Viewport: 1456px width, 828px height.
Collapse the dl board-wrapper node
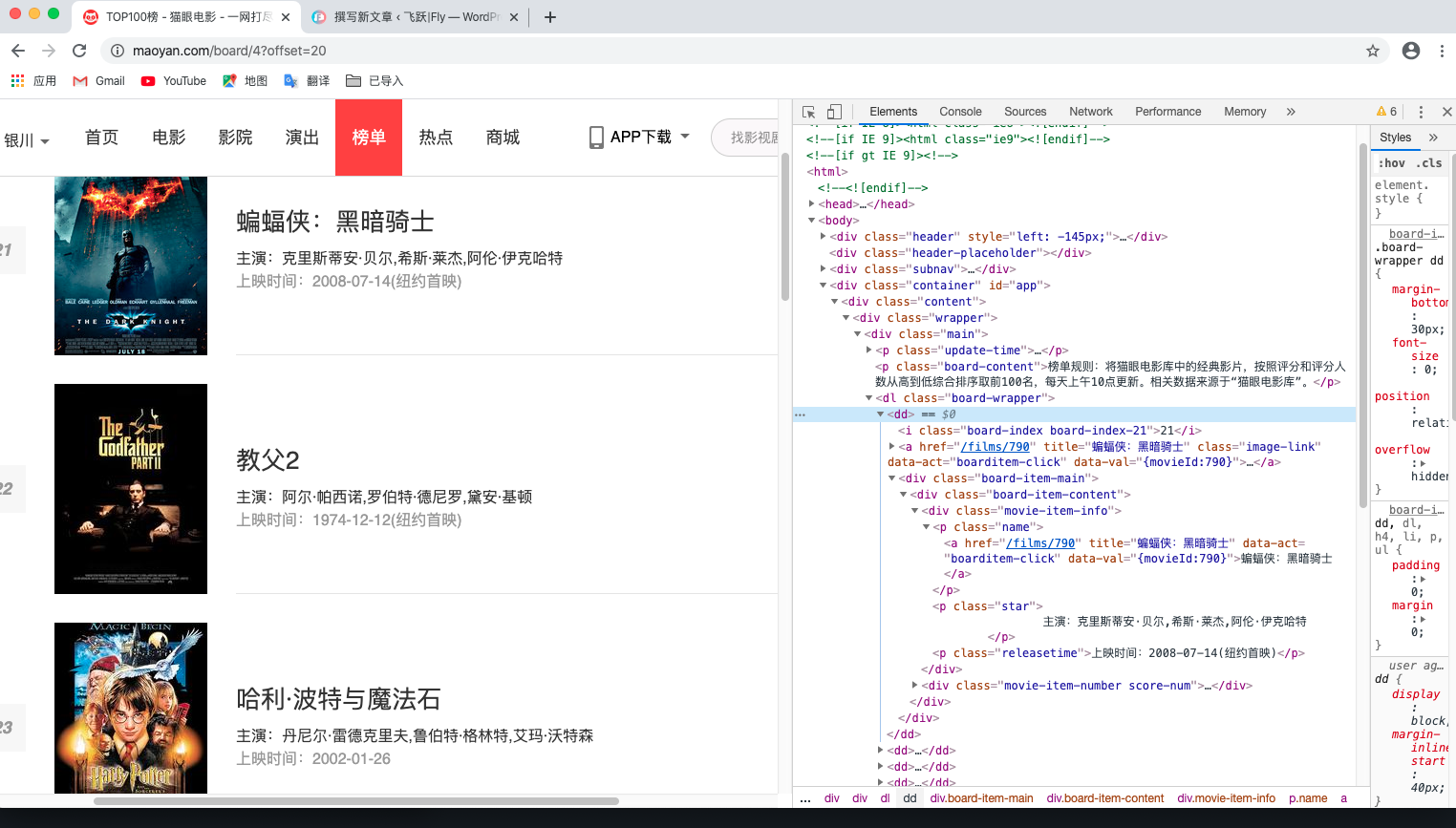click(x=869, y=398)
